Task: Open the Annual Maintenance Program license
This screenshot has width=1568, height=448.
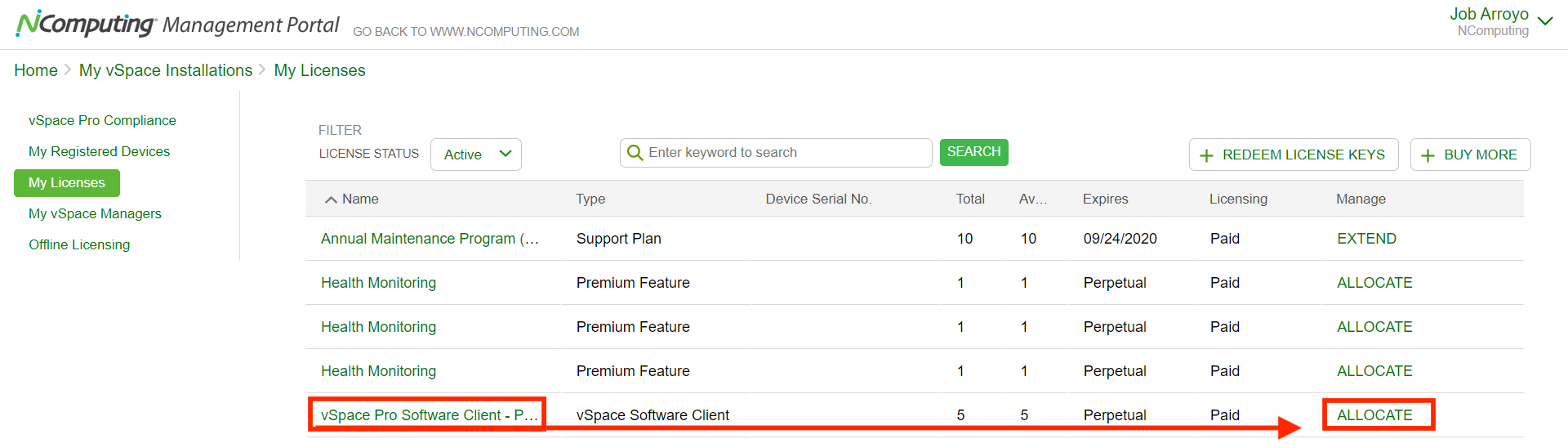Action: coord(430,239)
